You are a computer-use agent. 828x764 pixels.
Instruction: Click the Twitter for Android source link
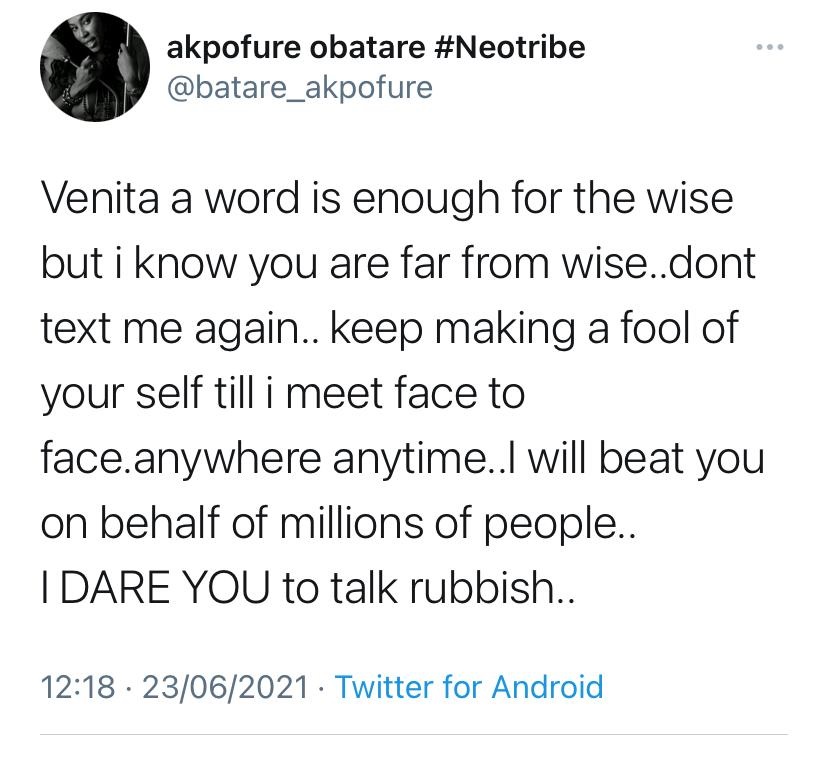(x=469, y=687)
